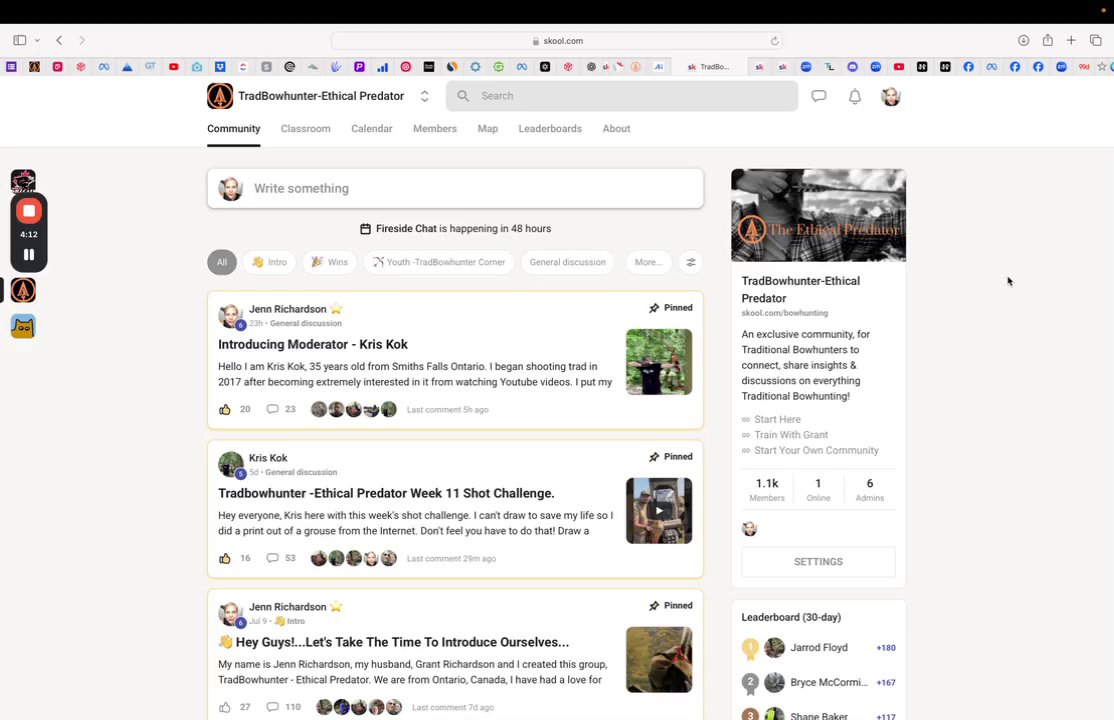
Task: Expand the community switcher arrows
Action: click(x=424, y=96)
